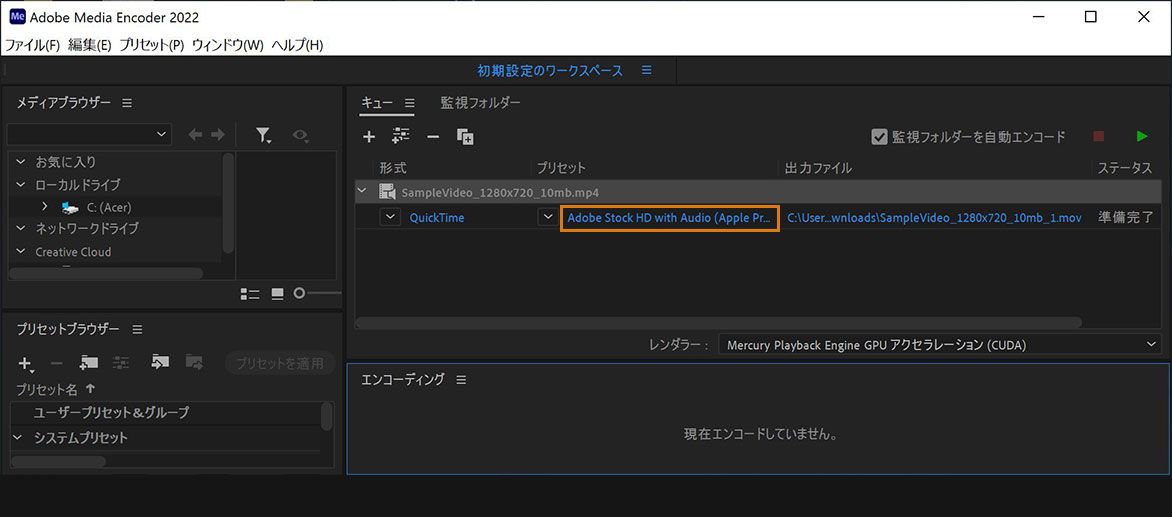Open the ファイル(F) menu
Viewport: 1172px width, 517px height.
33,45
